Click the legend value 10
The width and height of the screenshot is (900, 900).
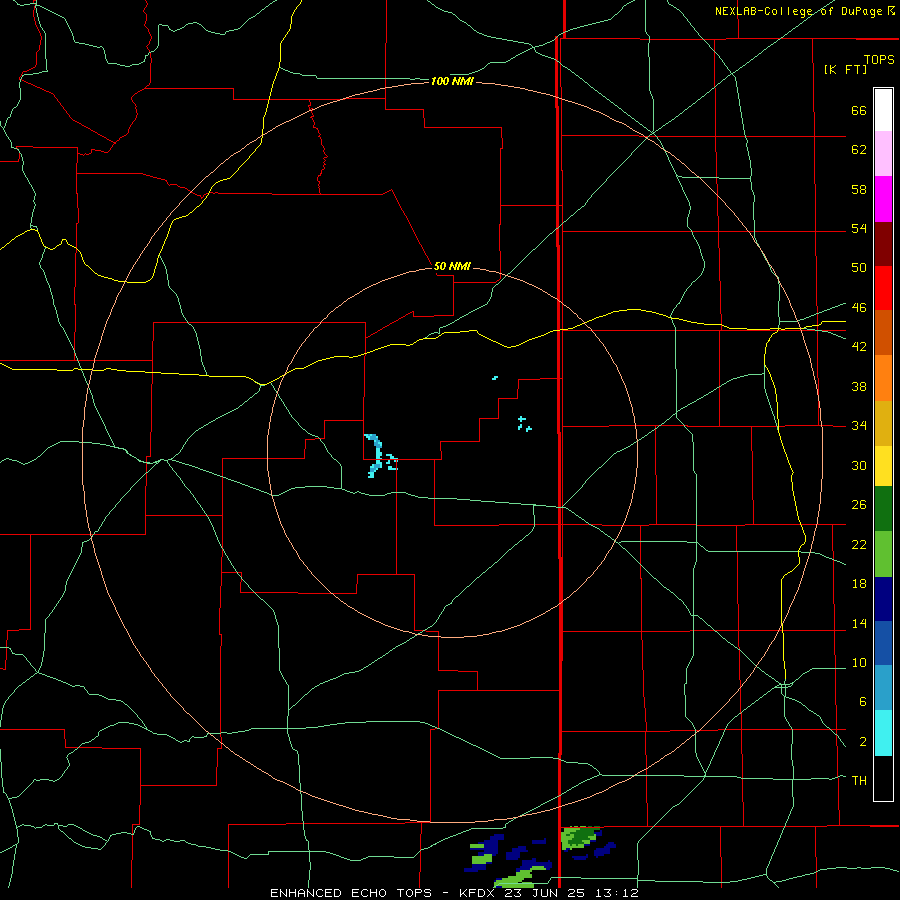[x=859, y=663]
